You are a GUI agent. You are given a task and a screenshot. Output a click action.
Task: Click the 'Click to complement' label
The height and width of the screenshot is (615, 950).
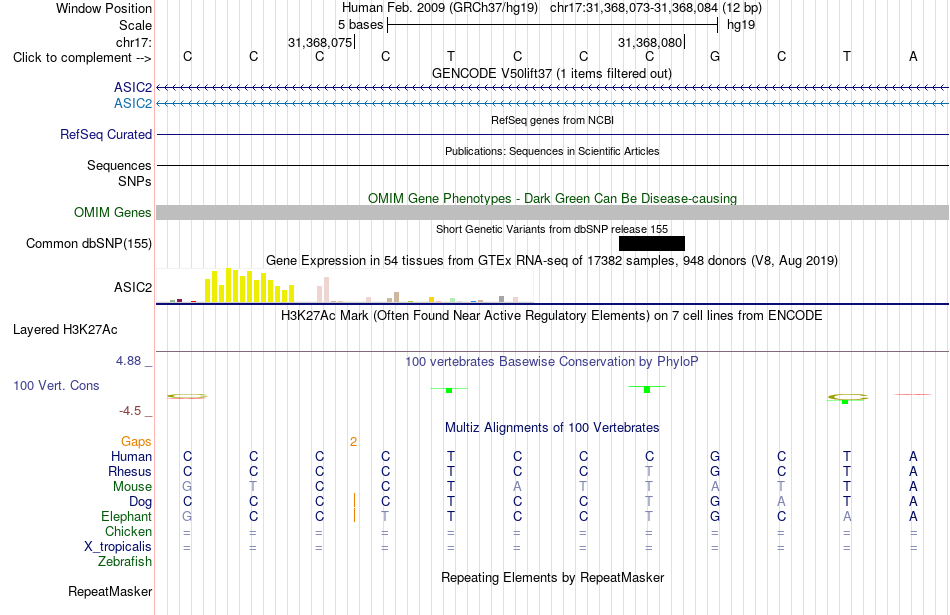82,58
